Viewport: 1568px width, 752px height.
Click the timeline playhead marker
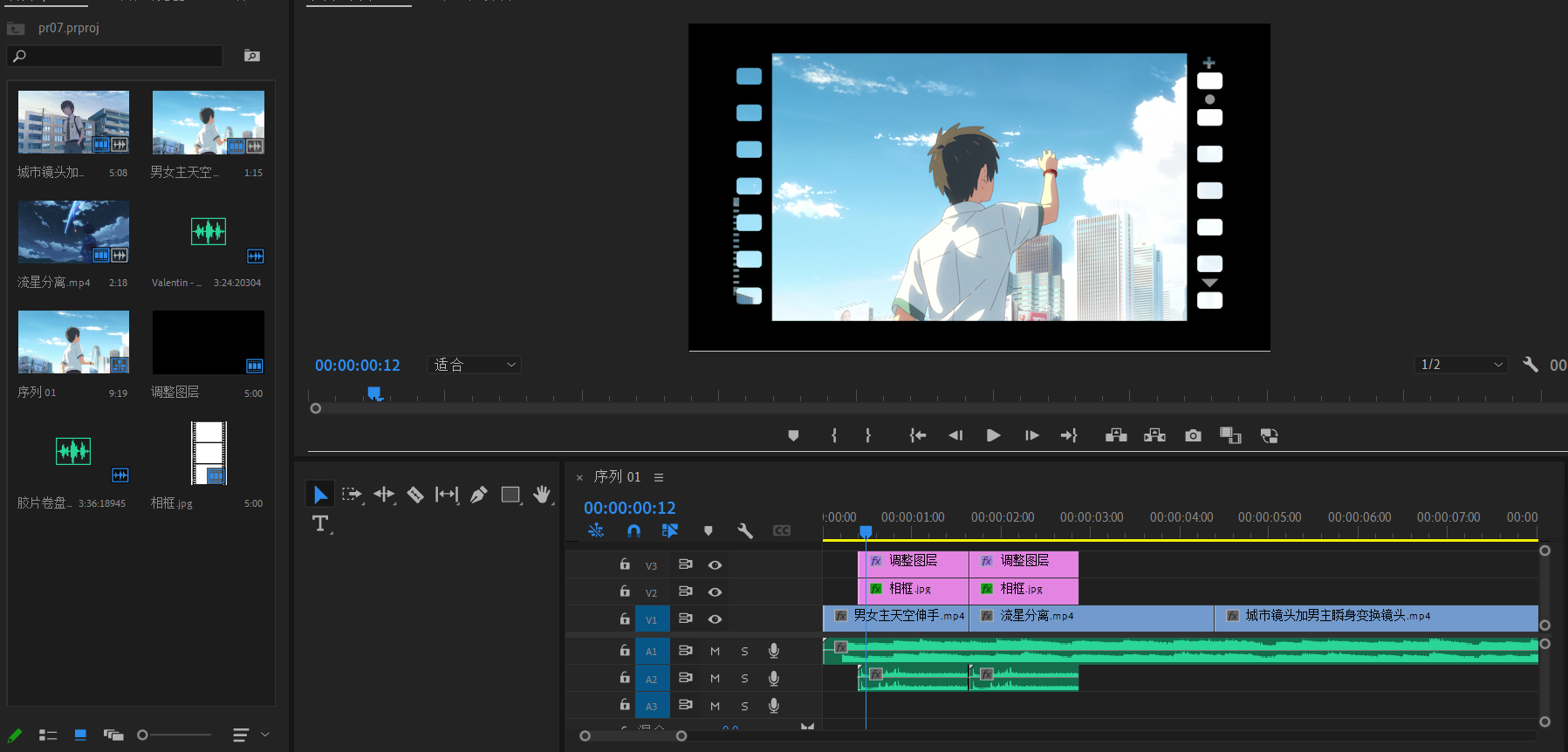pyautogui.click(x=866, y=530)
